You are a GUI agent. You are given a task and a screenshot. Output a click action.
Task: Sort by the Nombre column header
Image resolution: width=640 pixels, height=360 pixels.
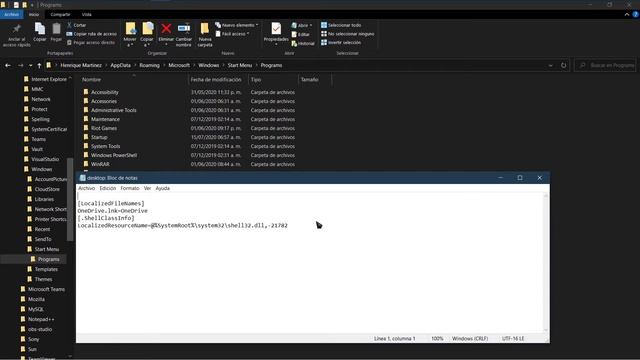pyautogui.click(x=91, y=80)
